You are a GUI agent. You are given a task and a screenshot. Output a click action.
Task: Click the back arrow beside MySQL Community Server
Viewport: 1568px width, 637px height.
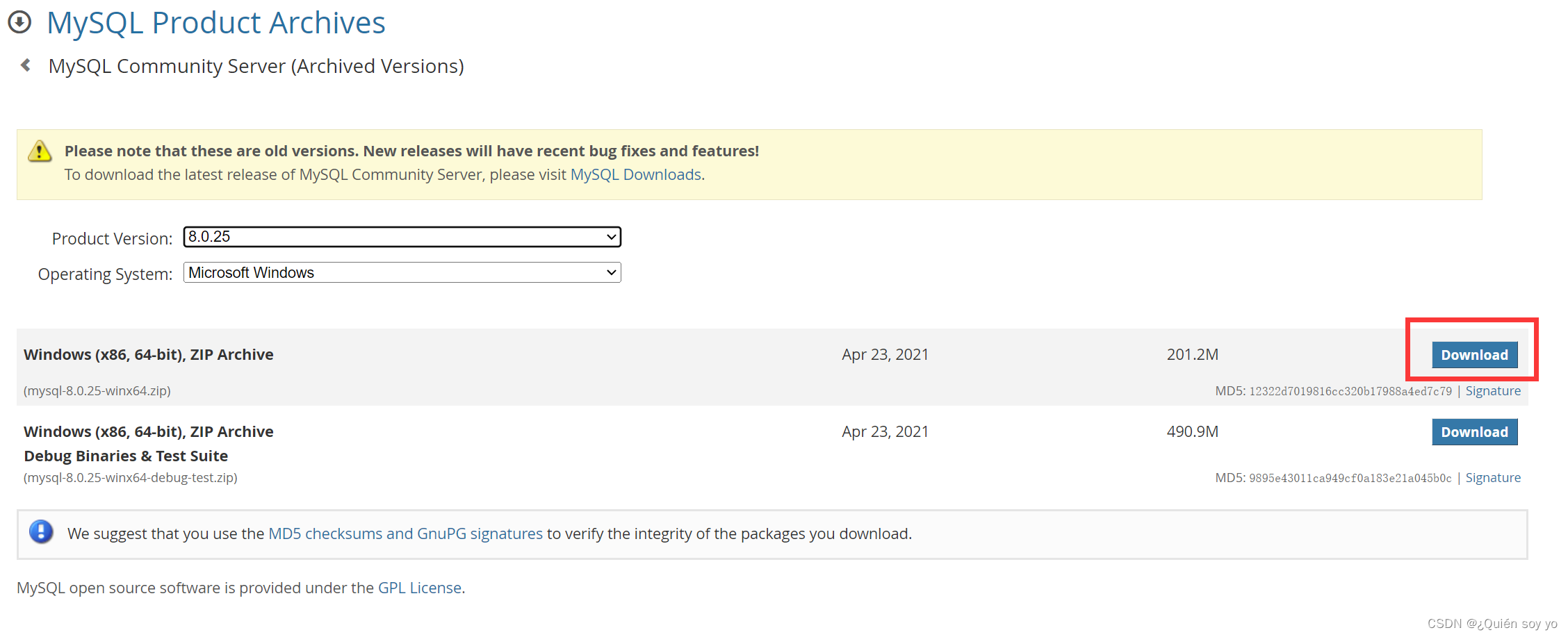26,65
